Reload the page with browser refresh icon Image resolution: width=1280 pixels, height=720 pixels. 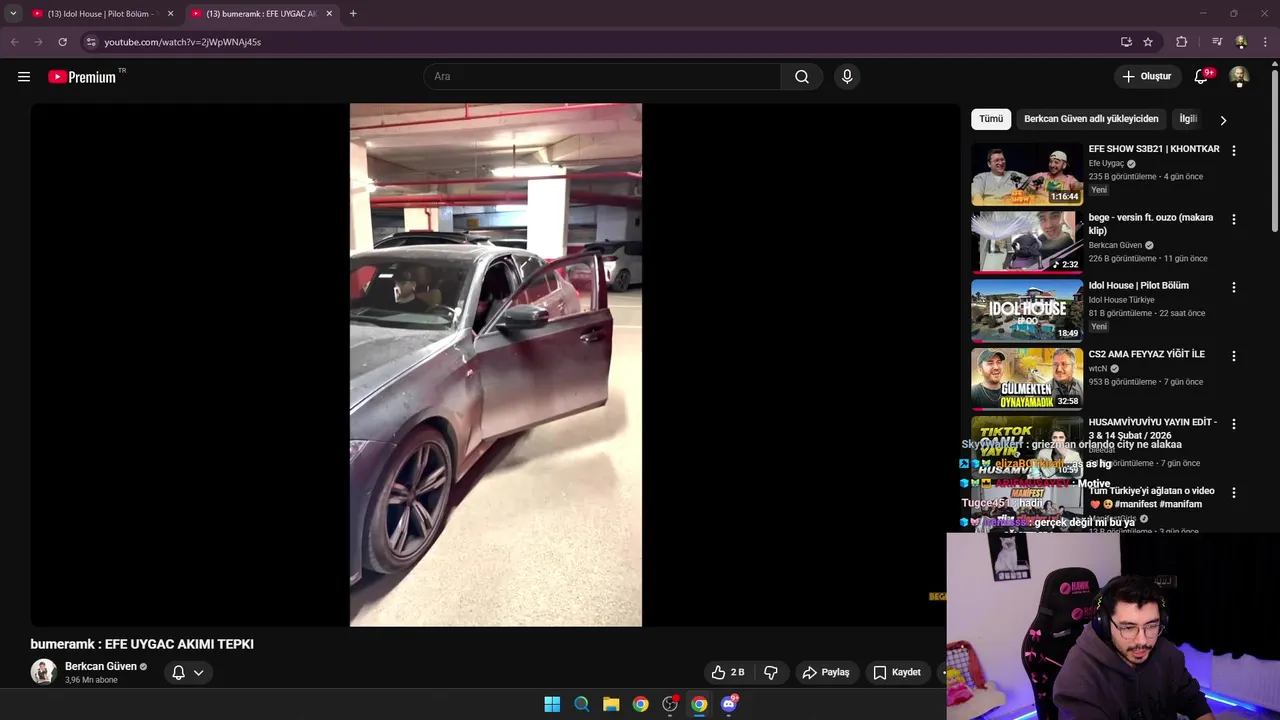(x=62, y=42)
